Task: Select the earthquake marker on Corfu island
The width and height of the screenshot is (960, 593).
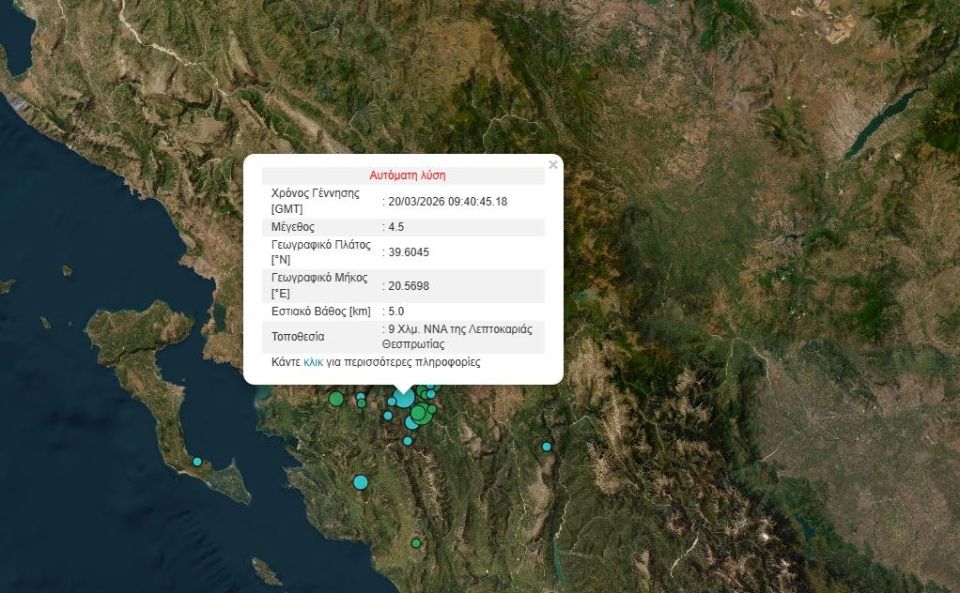Action: click(197, 461)
